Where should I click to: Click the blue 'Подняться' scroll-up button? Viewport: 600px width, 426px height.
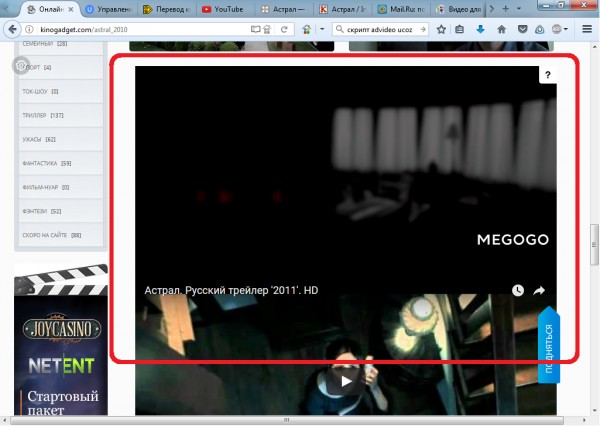click(x=549, y=345)
